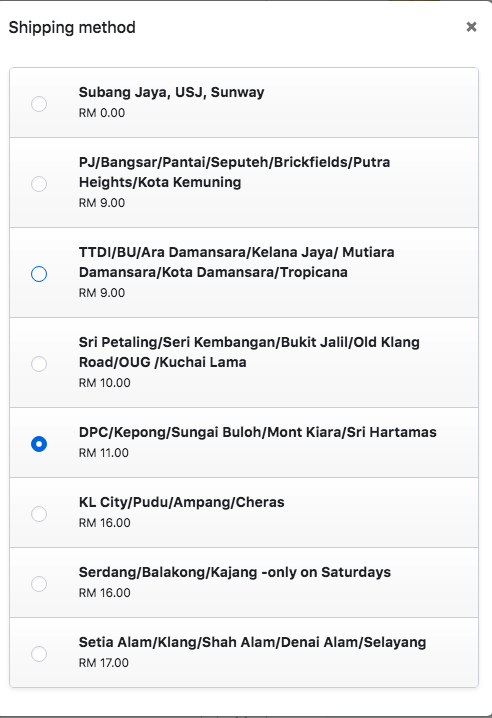
Task: Select the Subang Jaya, USJ, Sunway radio button
Action: (x=39, y=104)
